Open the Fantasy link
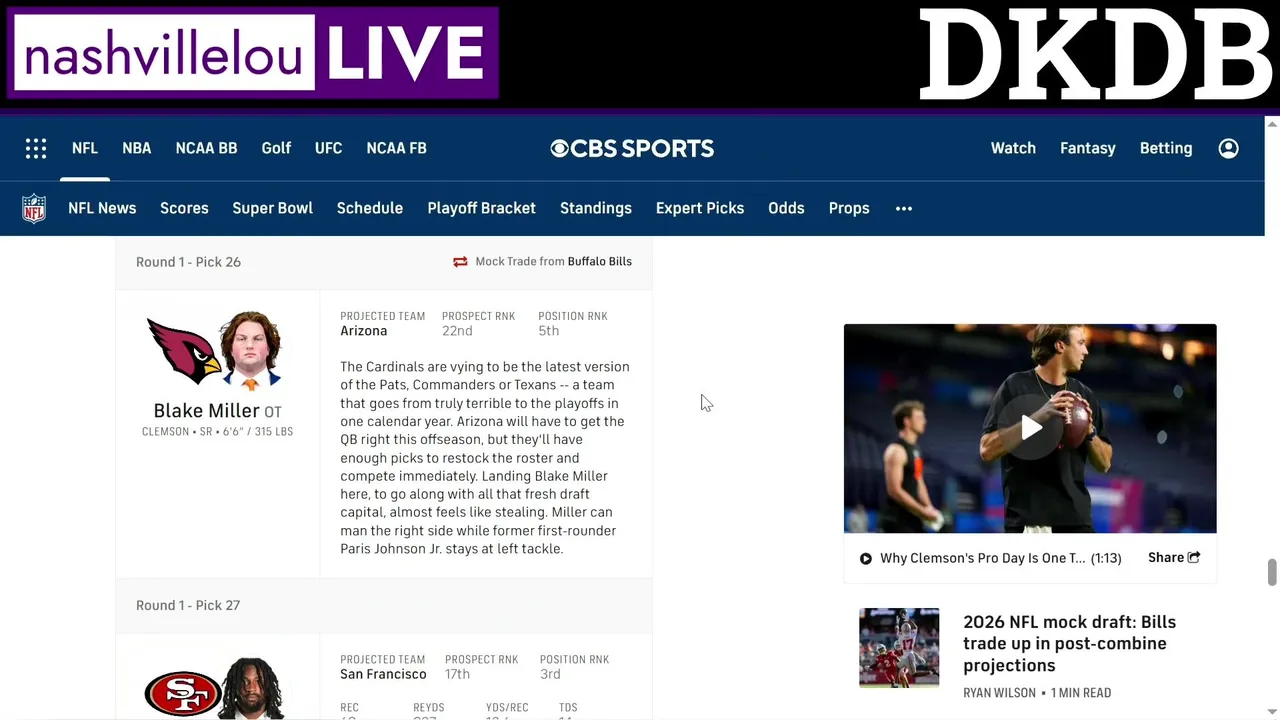 [x=1088, y=148]
